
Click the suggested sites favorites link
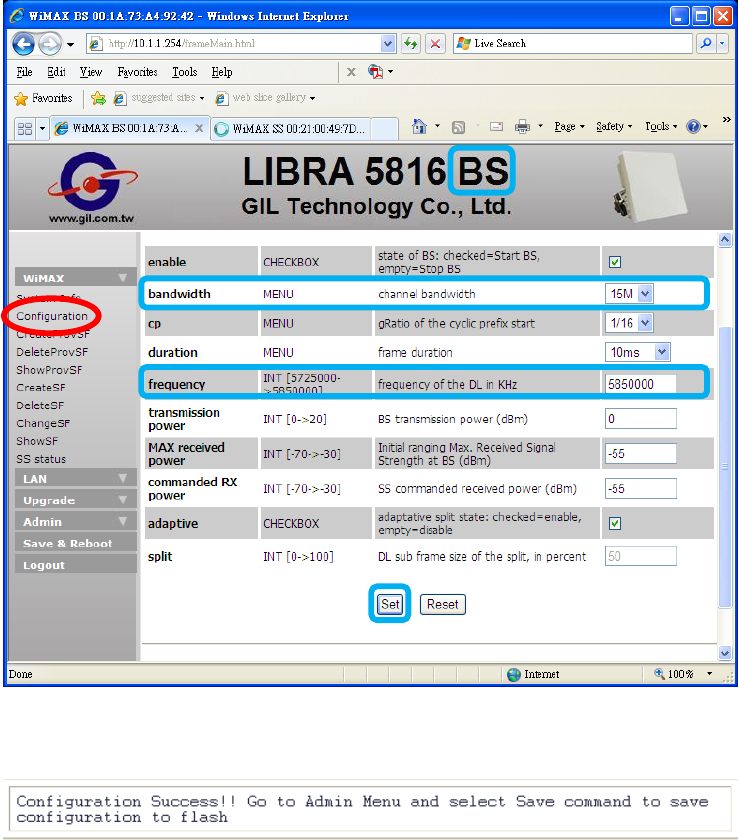pyautogui.click(x=159, y=98)
